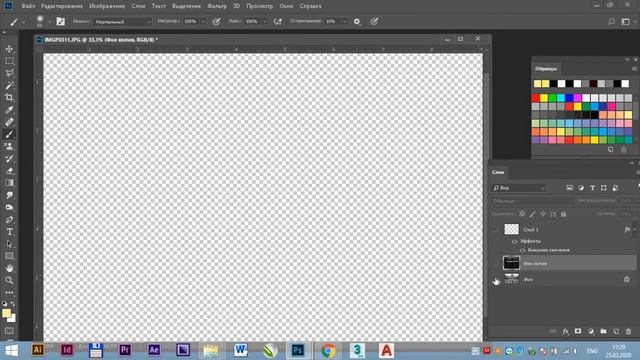Select the Eyedropper tool

pyautogui.click(x=9, y=109)
